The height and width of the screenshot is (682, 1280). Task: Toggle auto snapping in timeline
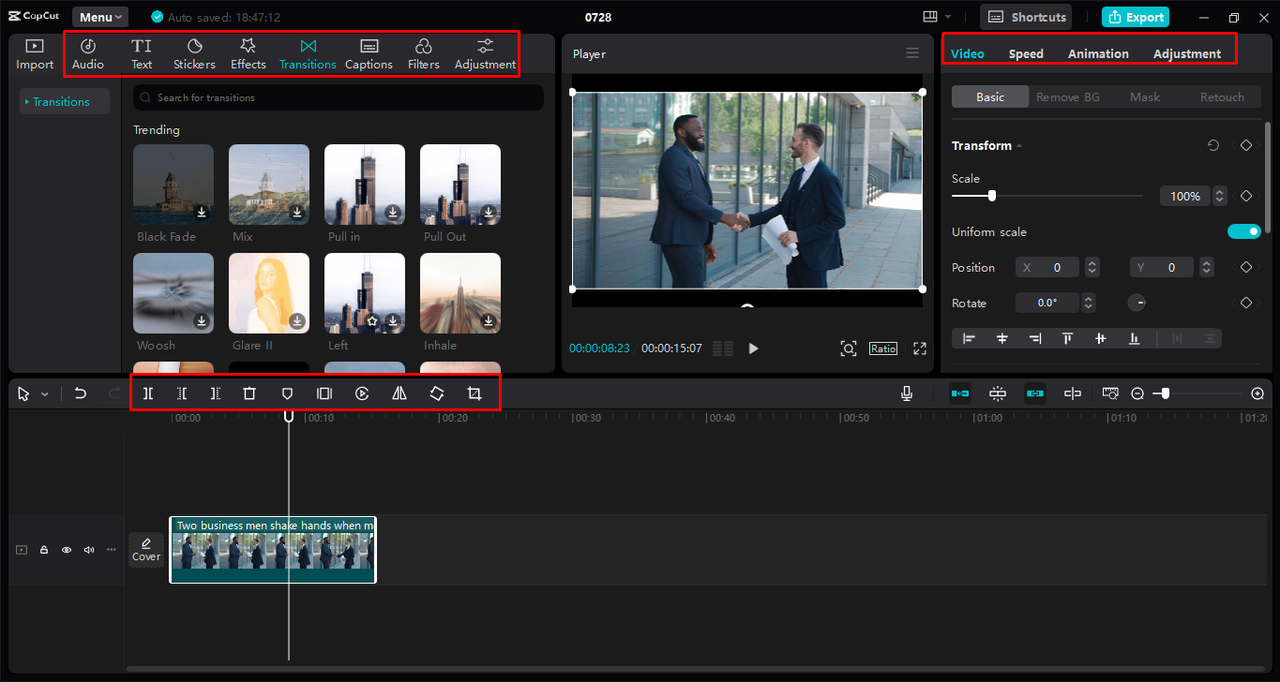point(997,394)
